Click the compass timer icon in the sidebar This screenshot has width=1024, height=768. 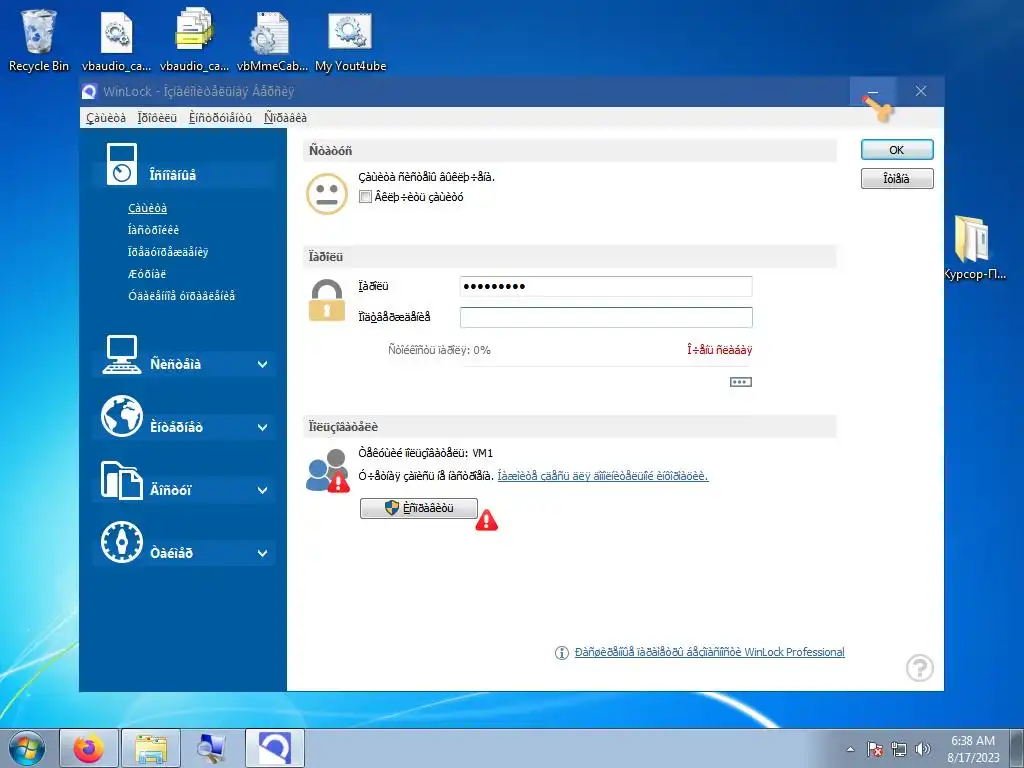[121, 542]
